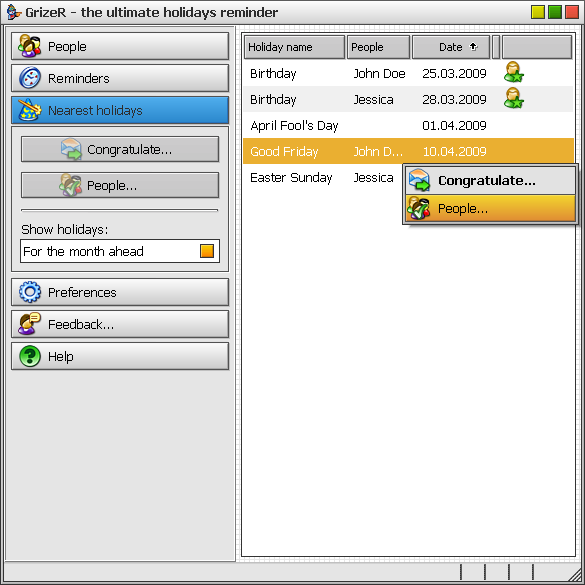Choose Congratulate... in the context menu
This screenshot has height=585, width=585.
(491, 181)
